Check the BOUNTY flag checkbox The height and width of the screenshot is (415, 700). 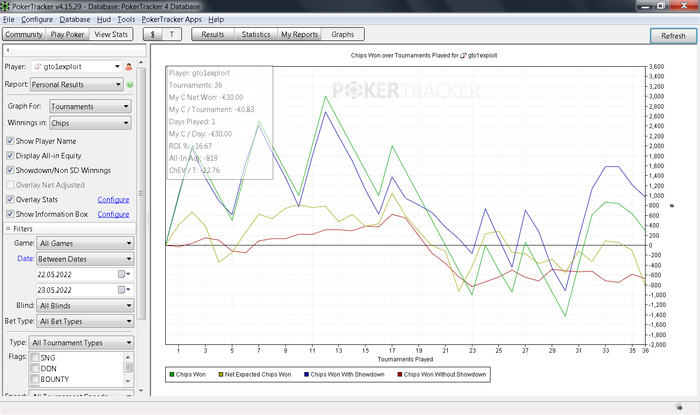[34, 379]
